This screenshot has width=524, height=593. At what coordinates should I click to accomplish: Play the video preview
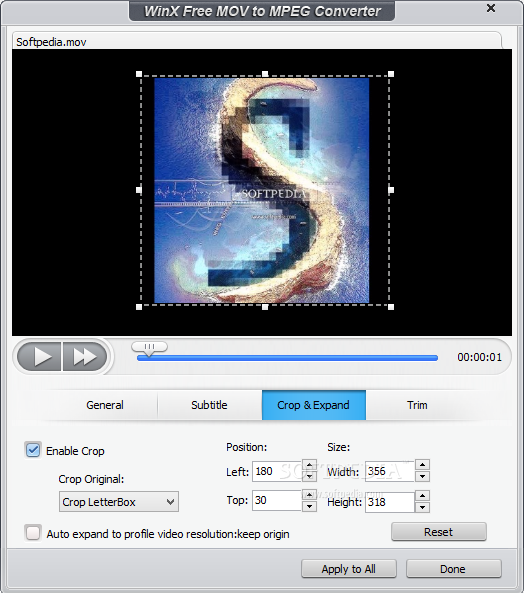coord(39,356)
